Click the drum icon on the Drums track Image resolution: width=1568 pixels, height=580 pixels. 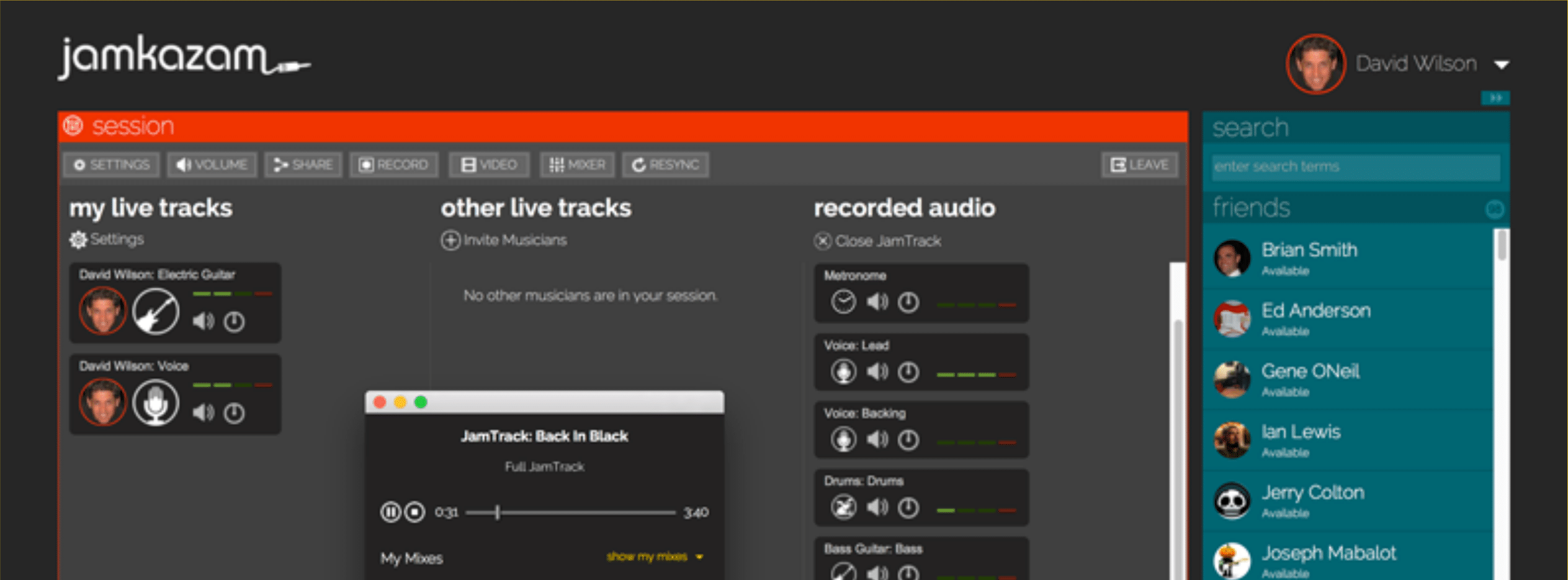tap(843, 507)
